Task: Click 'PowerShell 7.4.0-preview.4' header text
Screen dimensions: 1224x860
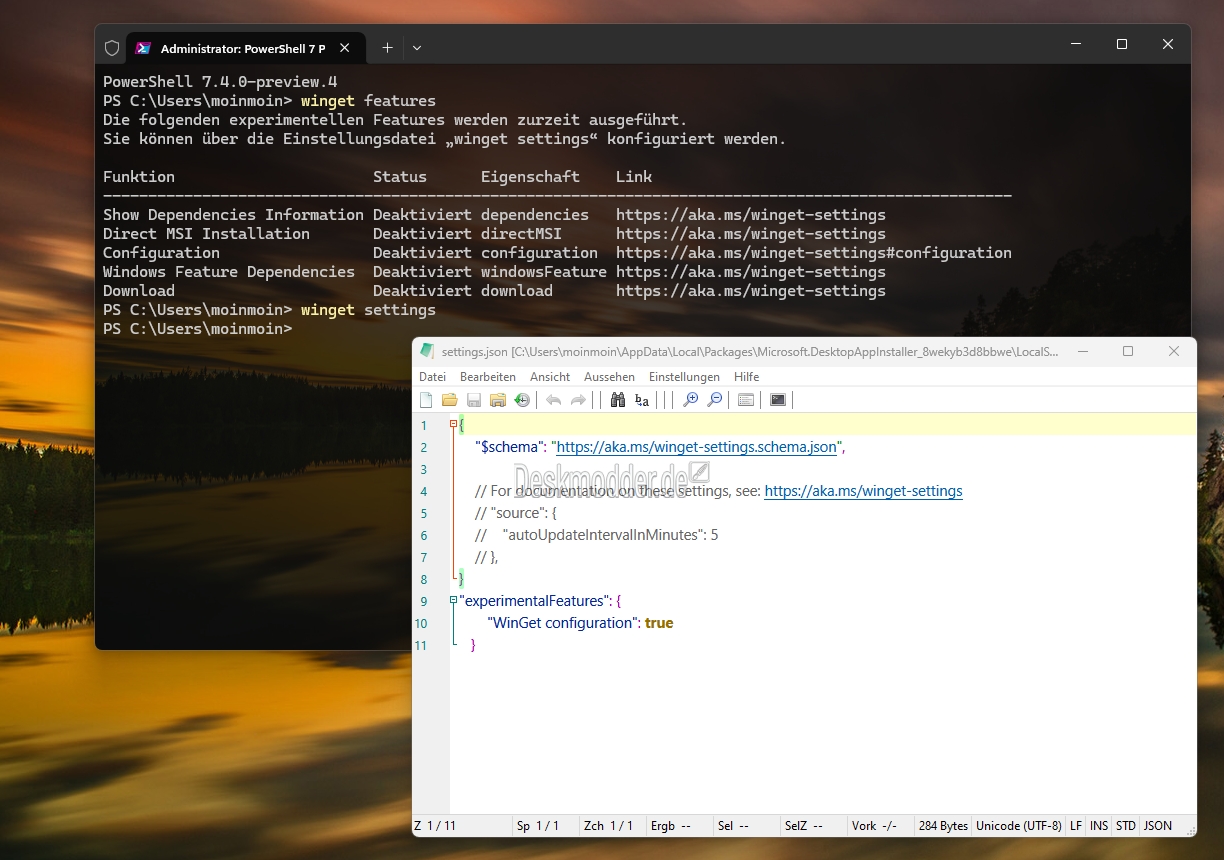Action: click(220, 82)
